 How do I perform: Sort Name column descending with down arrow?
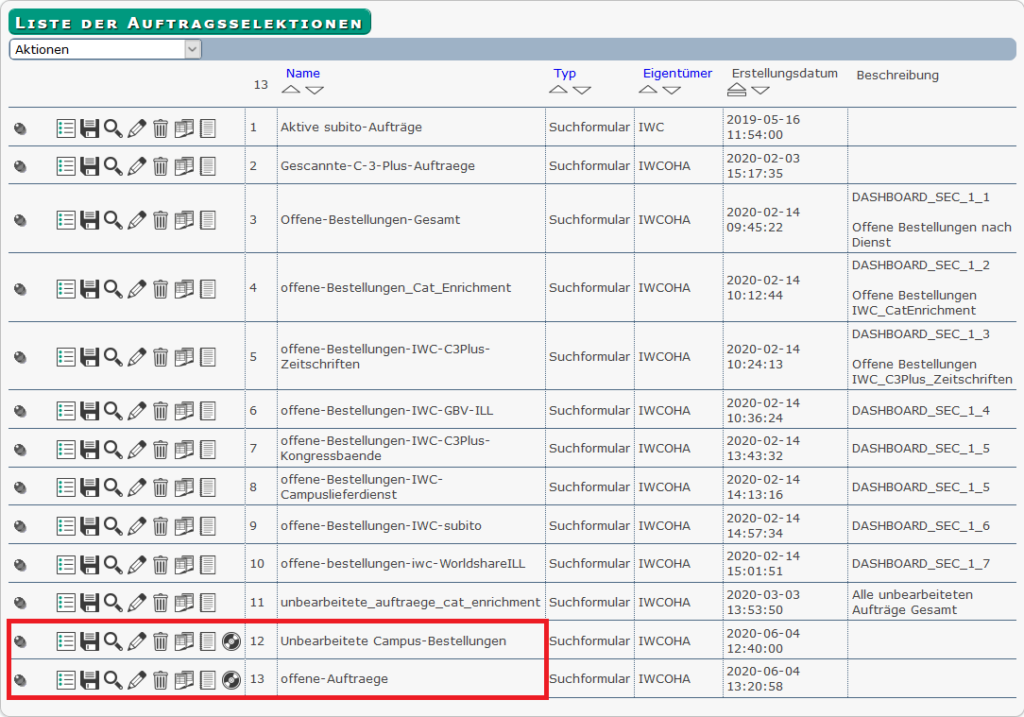pos(315,90)
